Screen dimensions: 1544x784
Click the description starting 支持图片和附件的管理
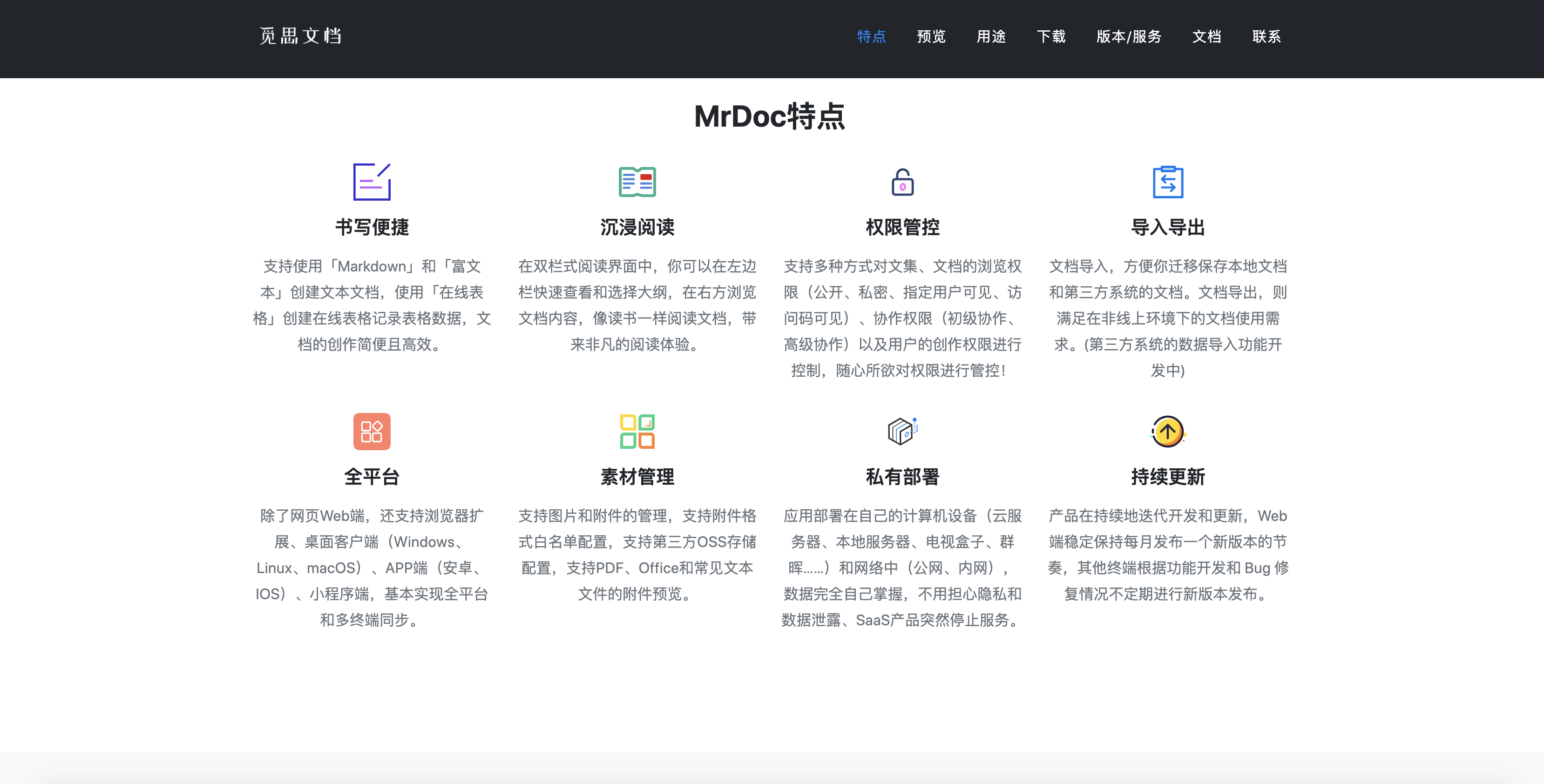click(637, 554)
